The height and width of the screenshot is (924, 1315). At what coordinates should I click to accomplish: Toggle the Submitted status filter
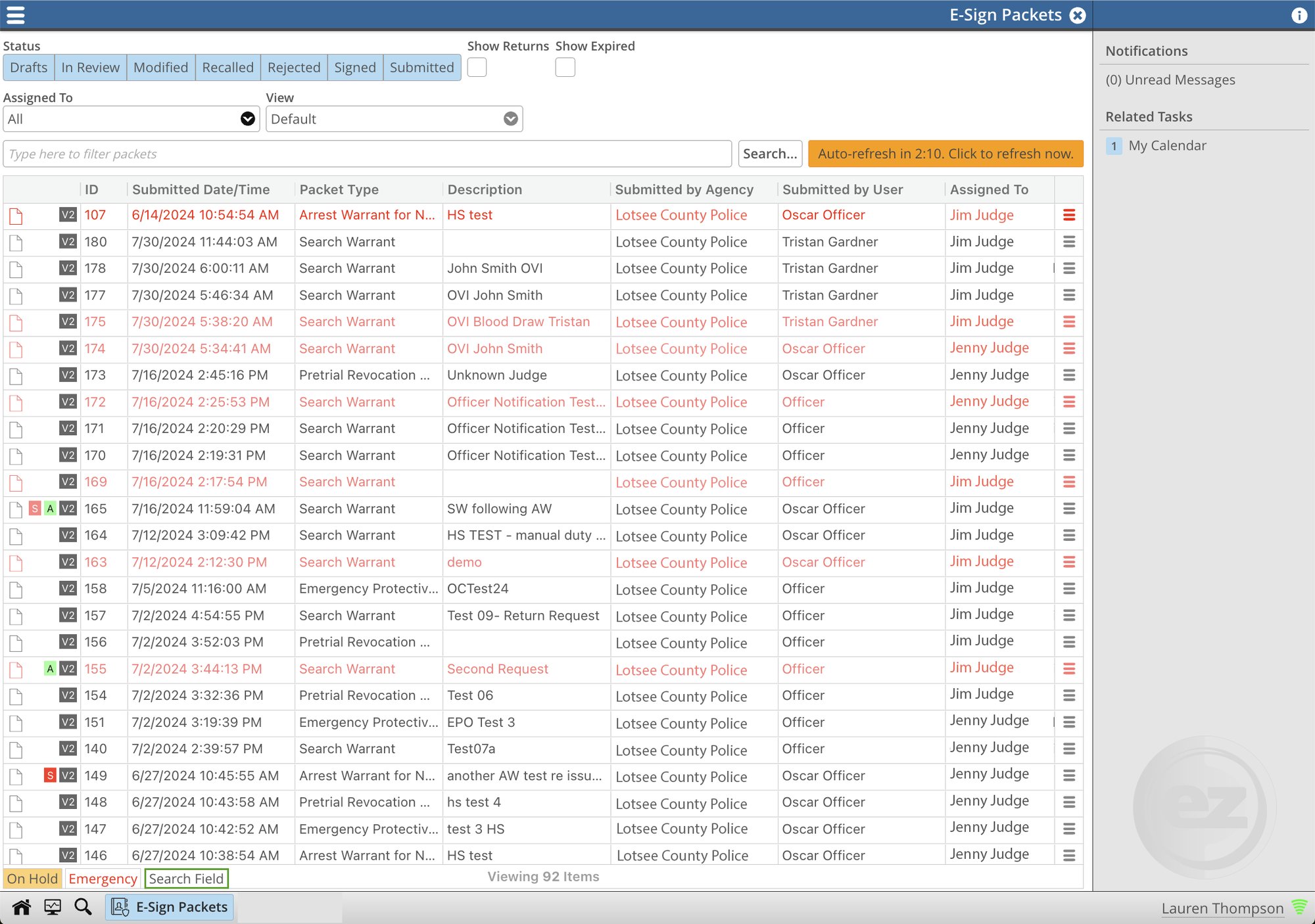422,68
